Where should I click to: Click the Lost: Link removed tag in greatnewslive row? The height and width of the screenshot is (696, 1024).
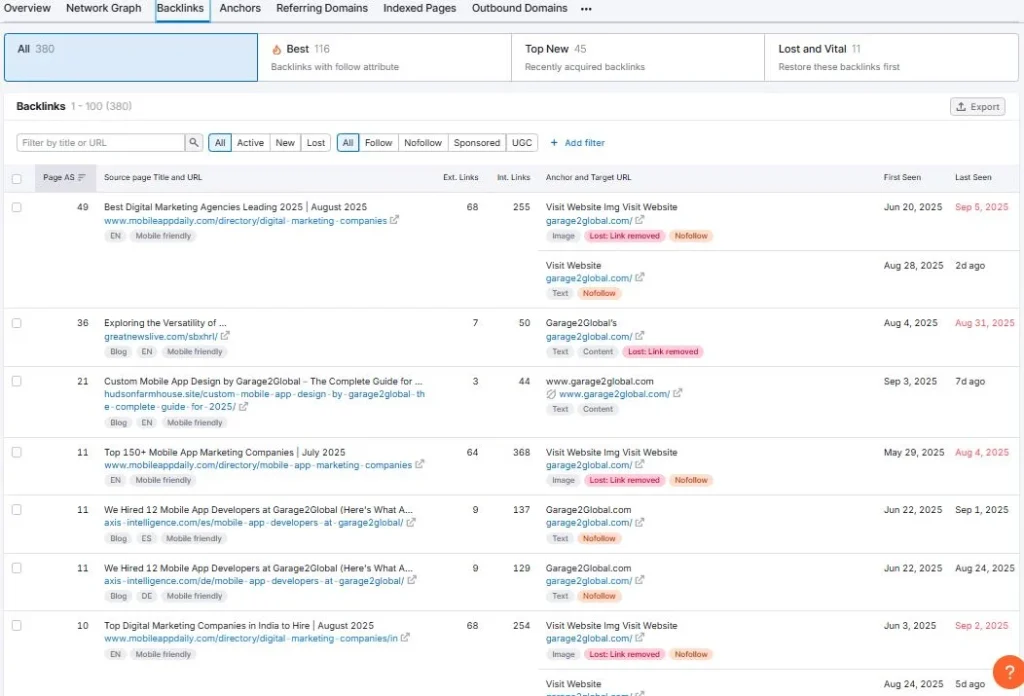pos(663,351)
